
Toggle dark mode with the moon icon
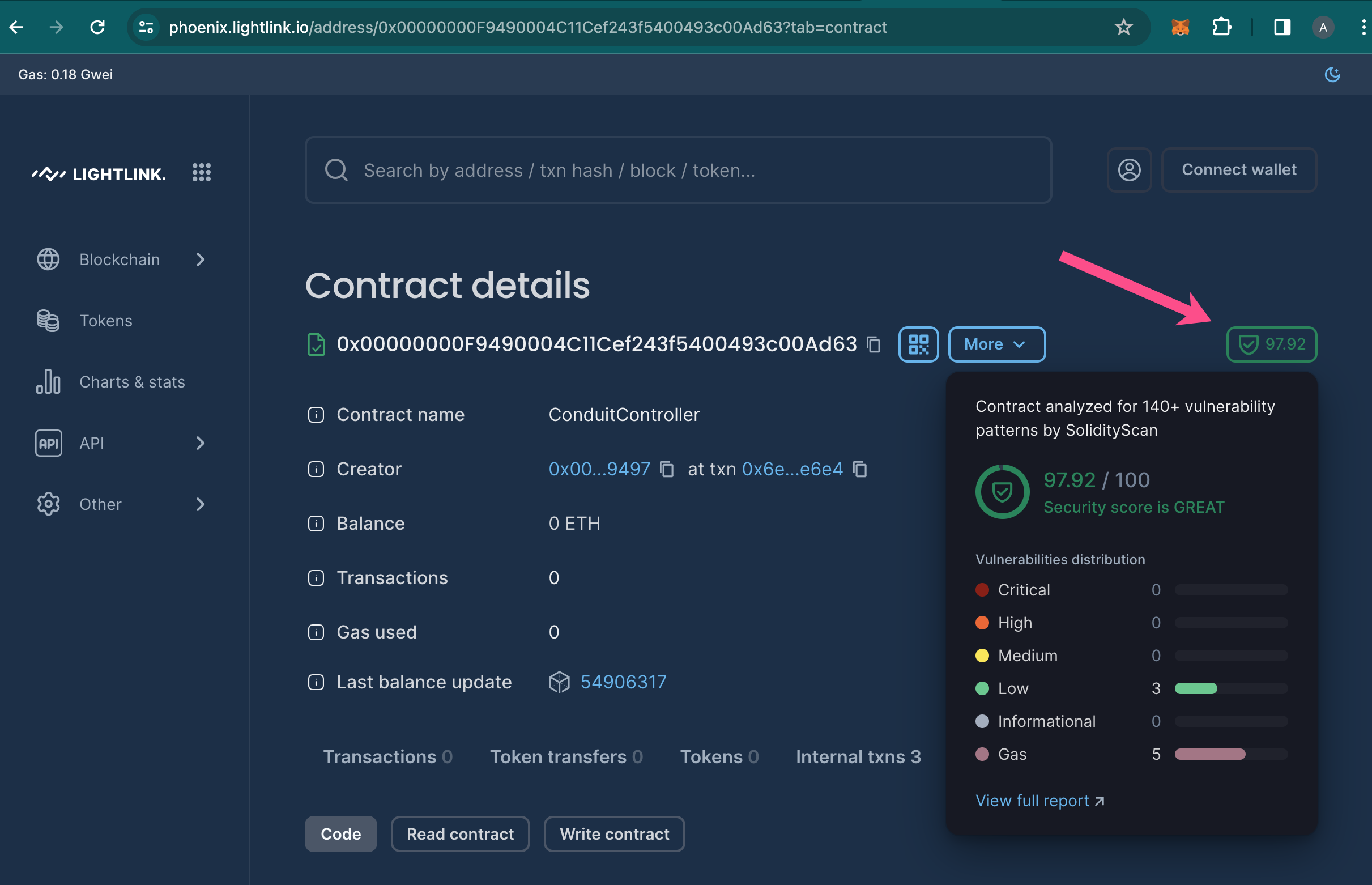click(1333, 74)
